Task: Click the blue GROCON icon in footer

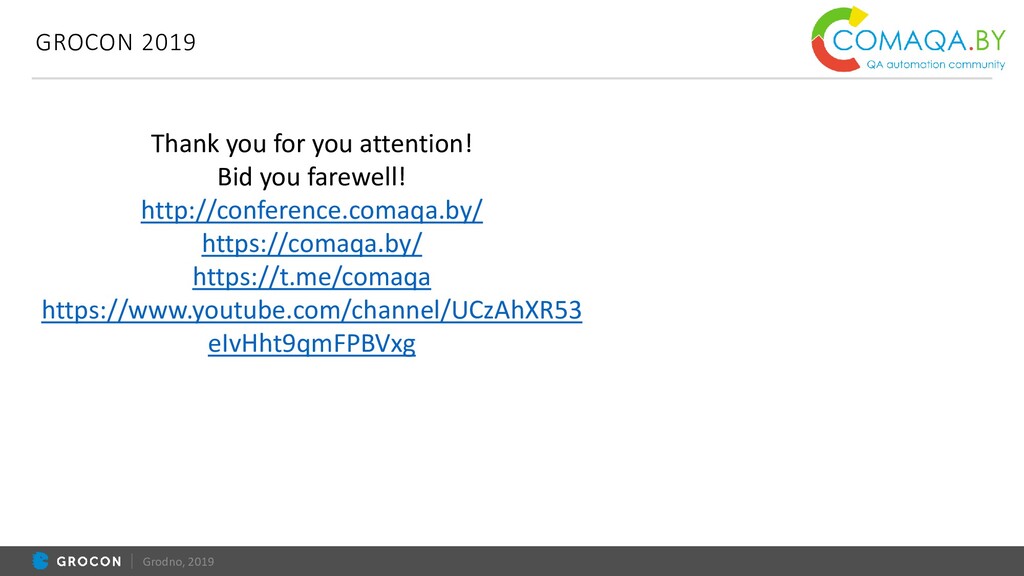Action: point(40,561)
